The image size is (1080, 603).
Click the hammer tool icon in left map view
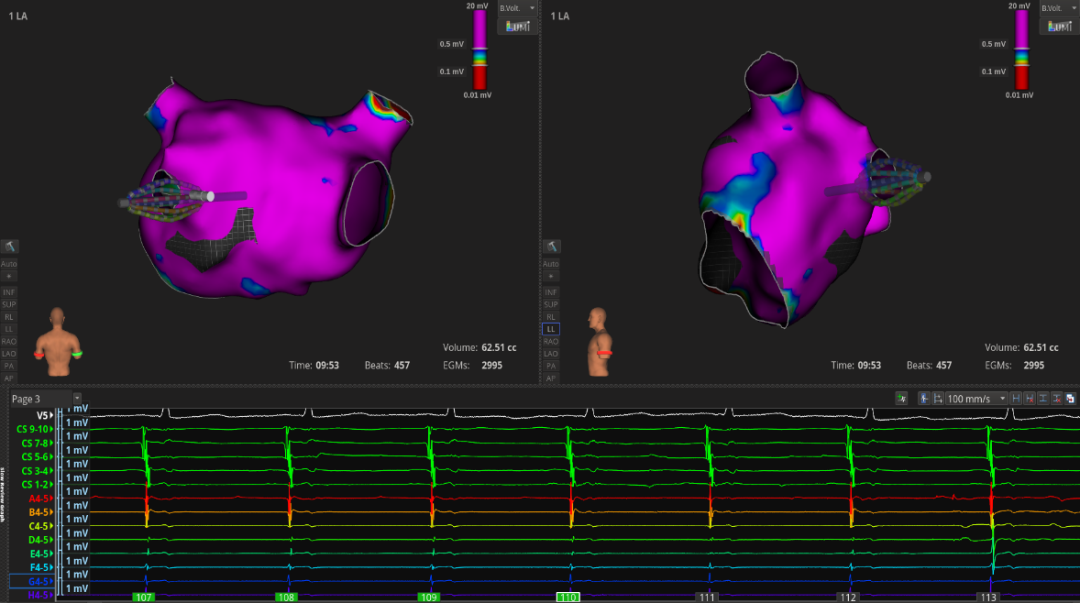[x=9, y=246]
